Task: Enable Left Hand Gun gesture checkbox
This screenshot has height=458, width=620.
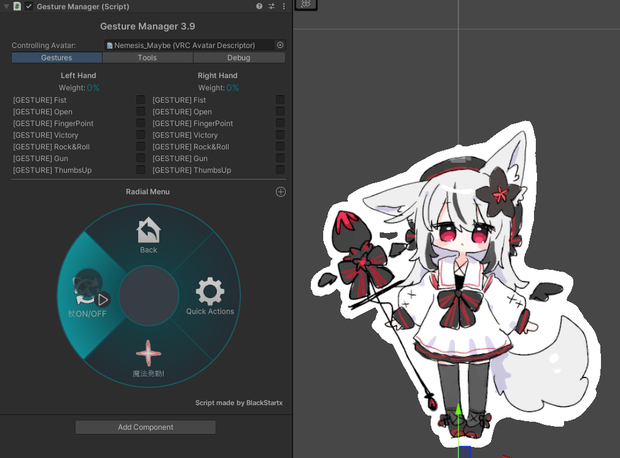Action: coord(140,158)
